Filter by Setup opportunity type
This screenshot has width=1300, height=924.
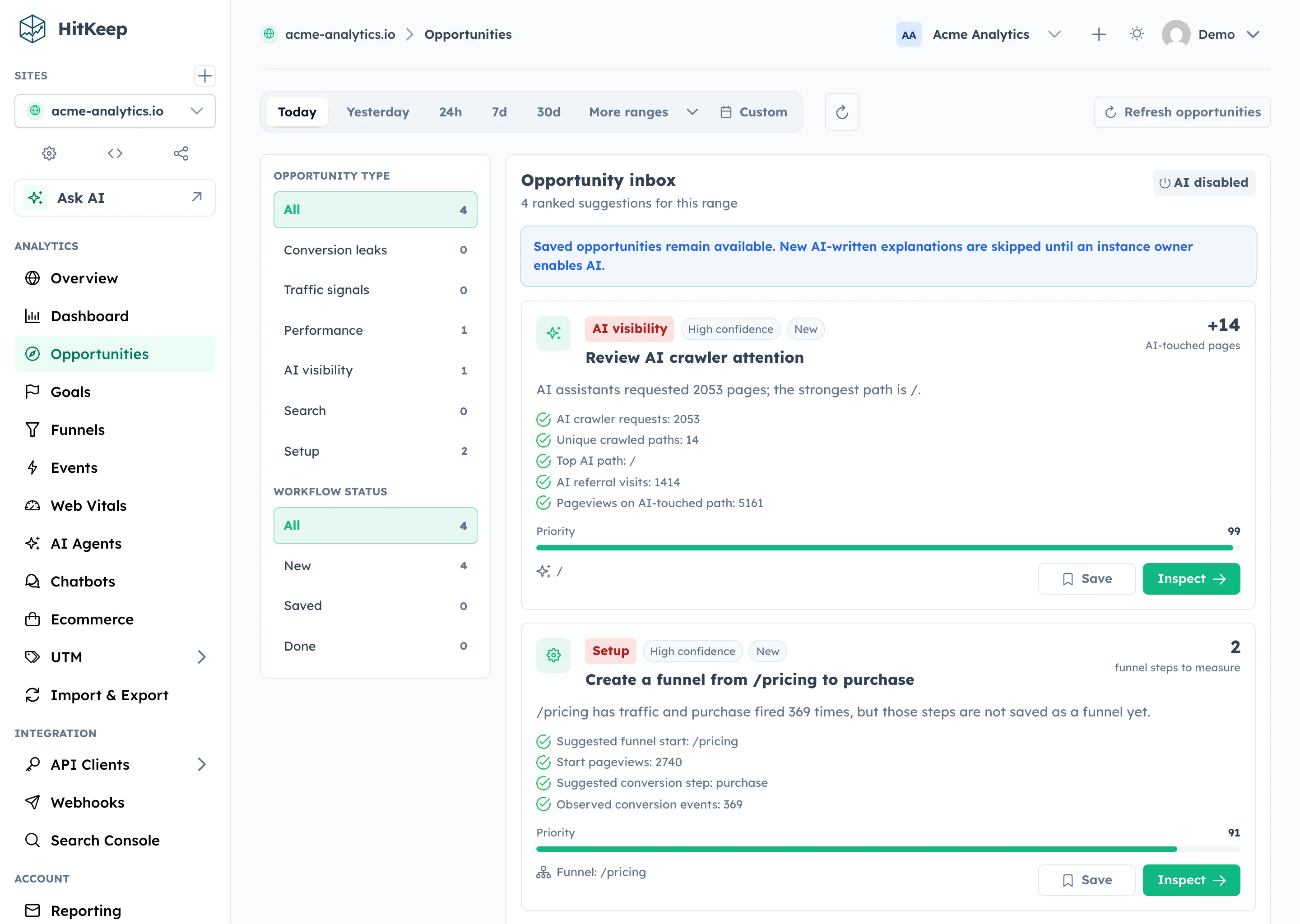click(x=375, y=451)
